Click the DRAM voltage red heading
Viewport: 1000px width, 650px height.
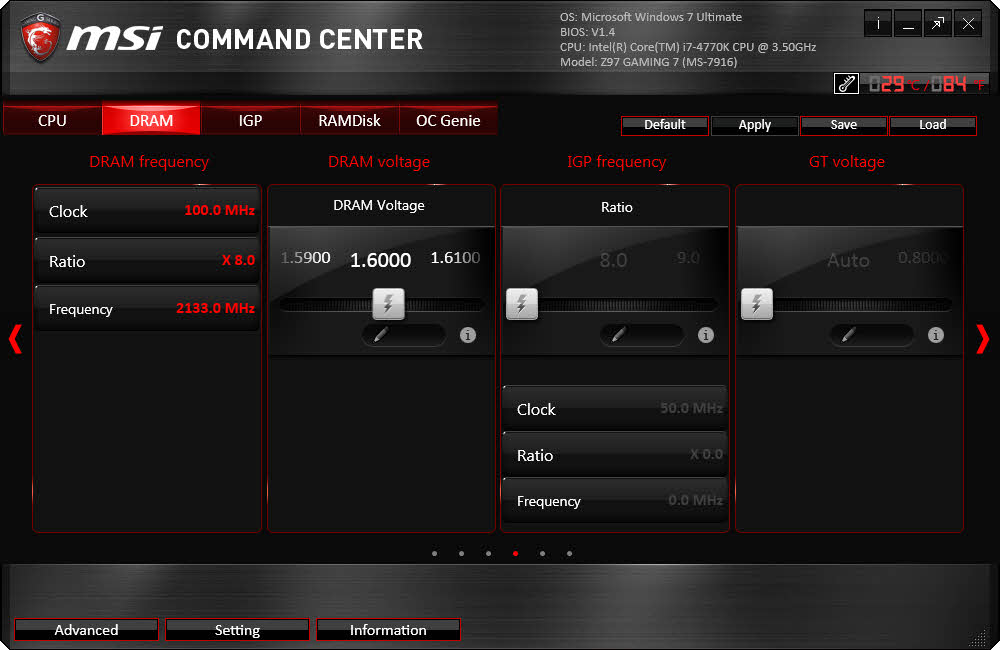pyautogui.click(x=379, y=162)
